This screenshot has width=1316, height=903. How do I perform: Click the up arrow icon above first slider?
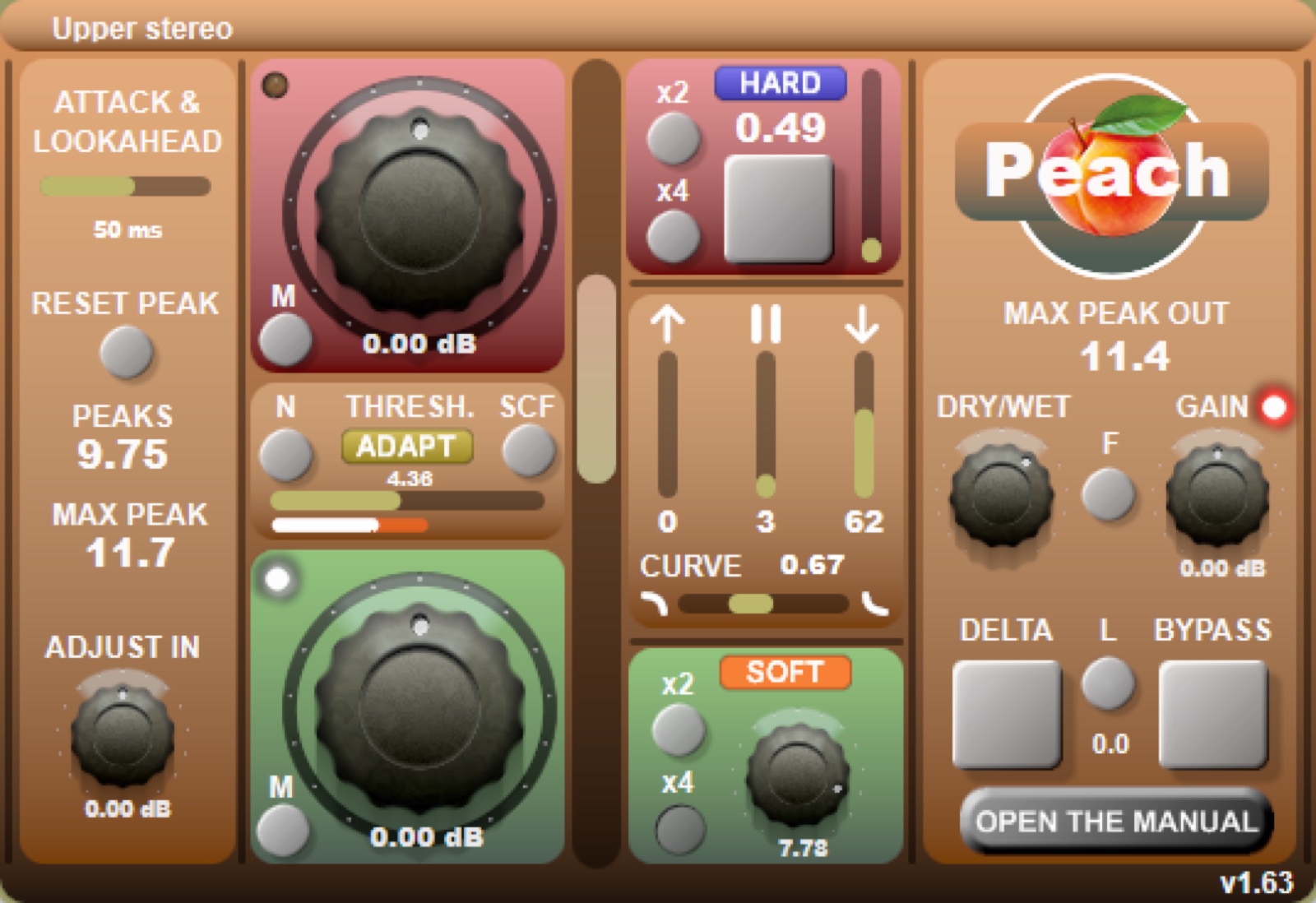pos(667,323)
